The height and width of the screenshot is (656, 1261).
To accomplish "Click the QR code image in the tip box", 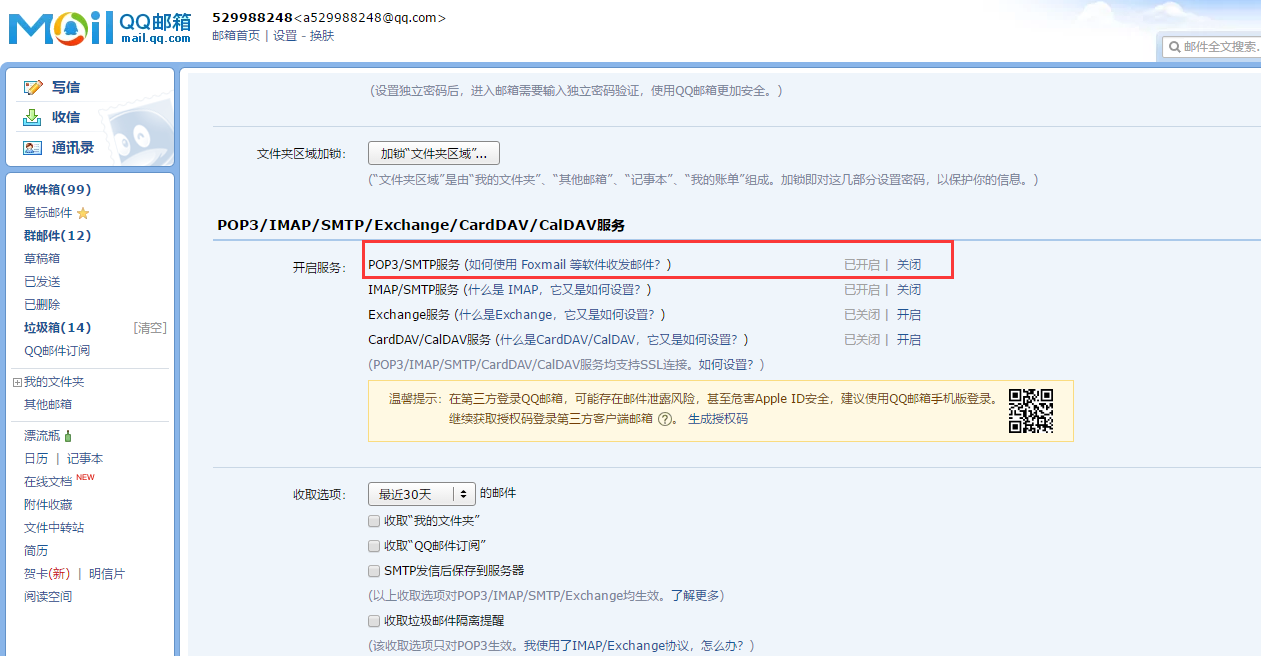I will (1030, 410).
